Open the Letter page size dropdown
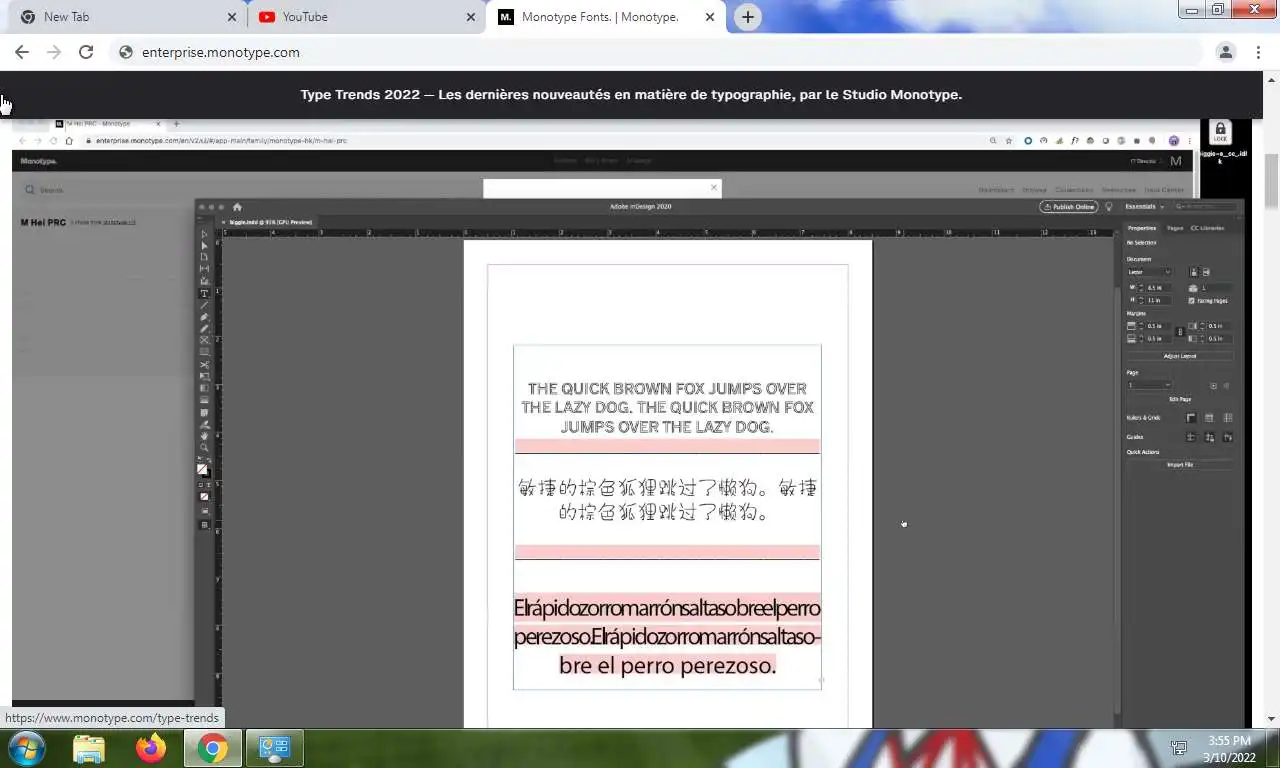The width and height of the screenshot is (1280, 768). tap(1149, 272)
